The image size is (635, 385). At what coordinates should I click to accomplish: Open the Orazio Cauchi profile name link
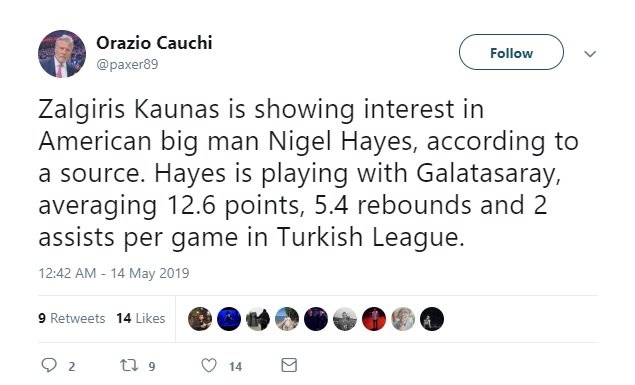coord(154,43)
